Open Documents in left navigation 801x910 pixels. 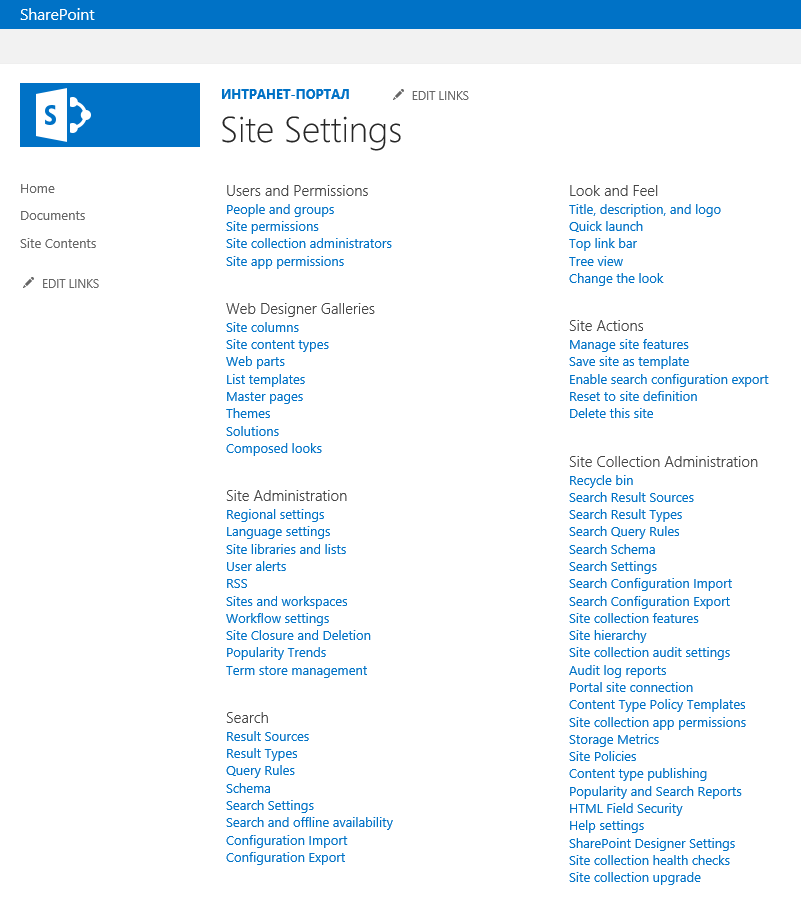coord(52,216)
